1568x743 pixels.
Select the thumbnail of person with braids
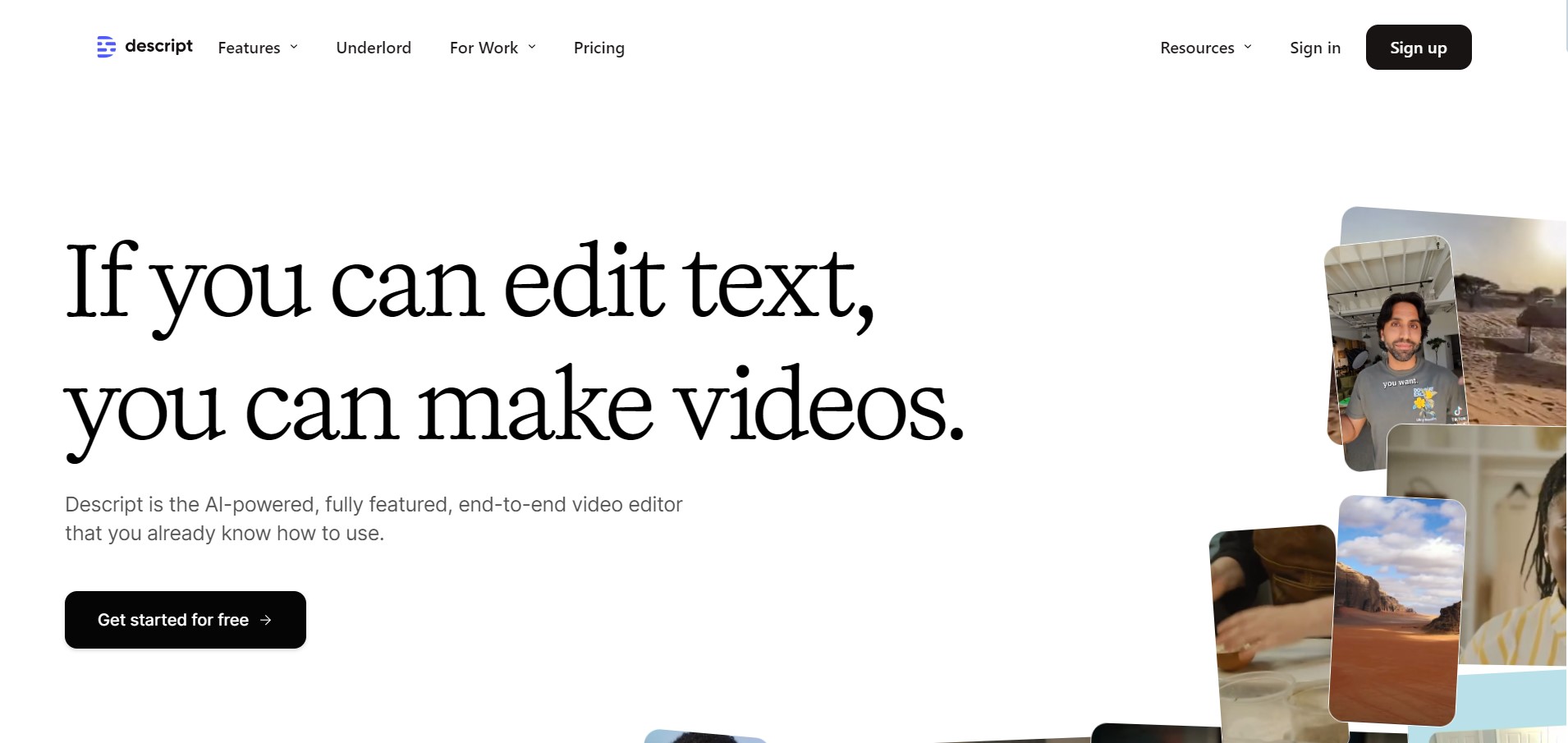coord(1519,558)
